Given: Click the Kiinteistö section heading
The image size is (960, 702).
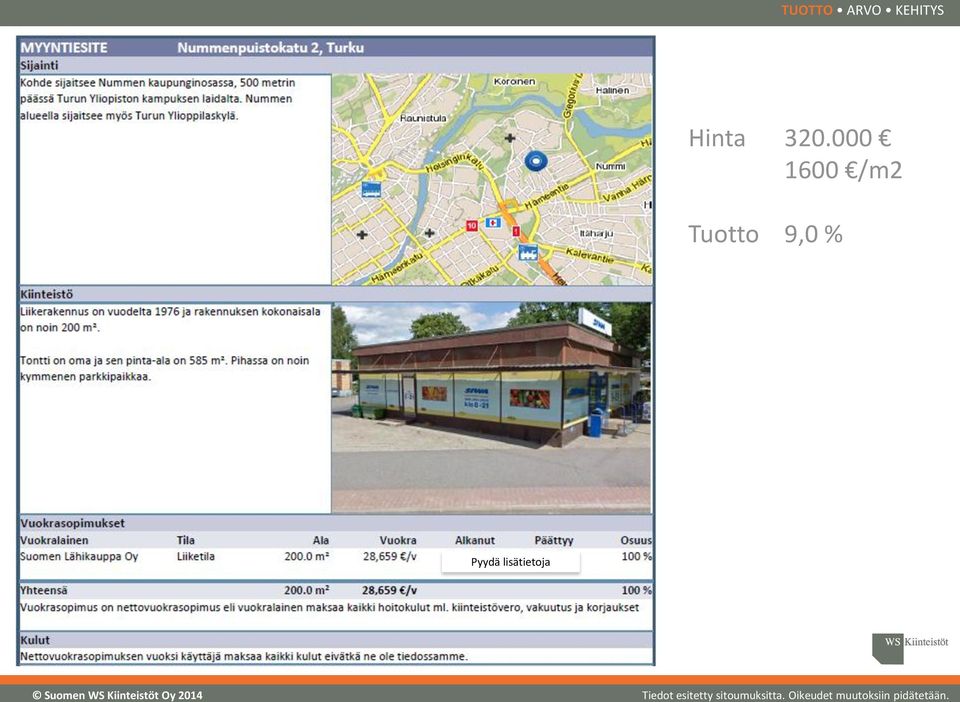Looking at the screenshot, I should tap(47, 294).
